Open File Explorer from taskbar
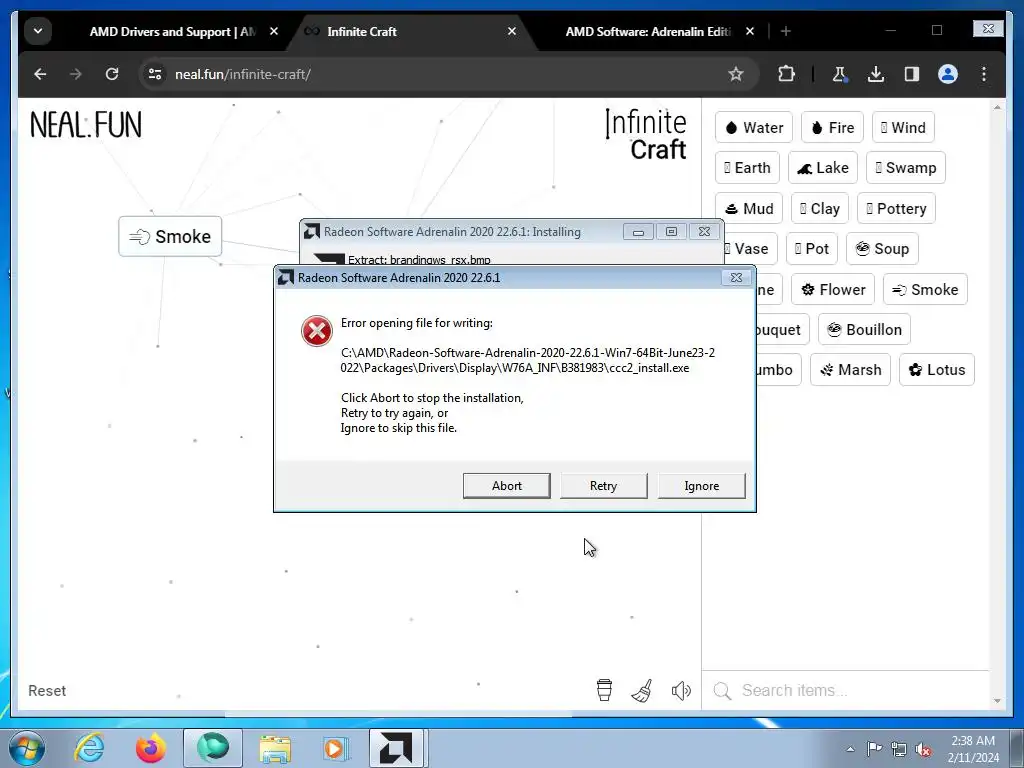The height and width of the screenshot is (768, 1024). [x=275, y=748]
